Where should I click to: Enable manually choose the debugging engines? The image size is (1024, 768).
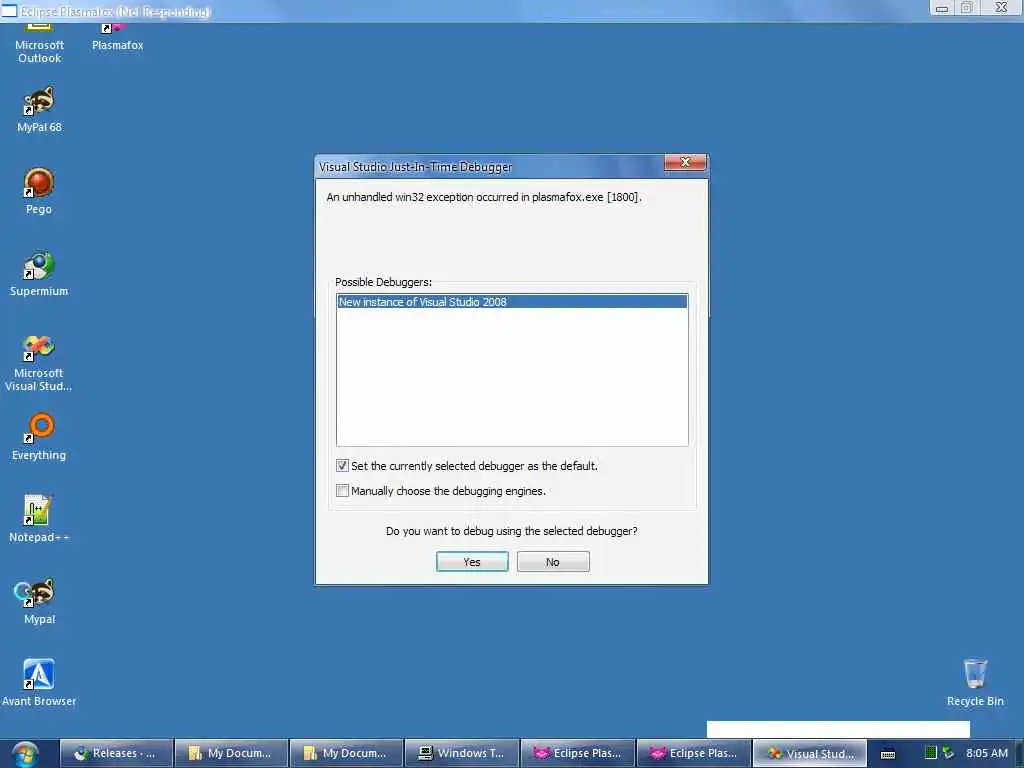342,490
